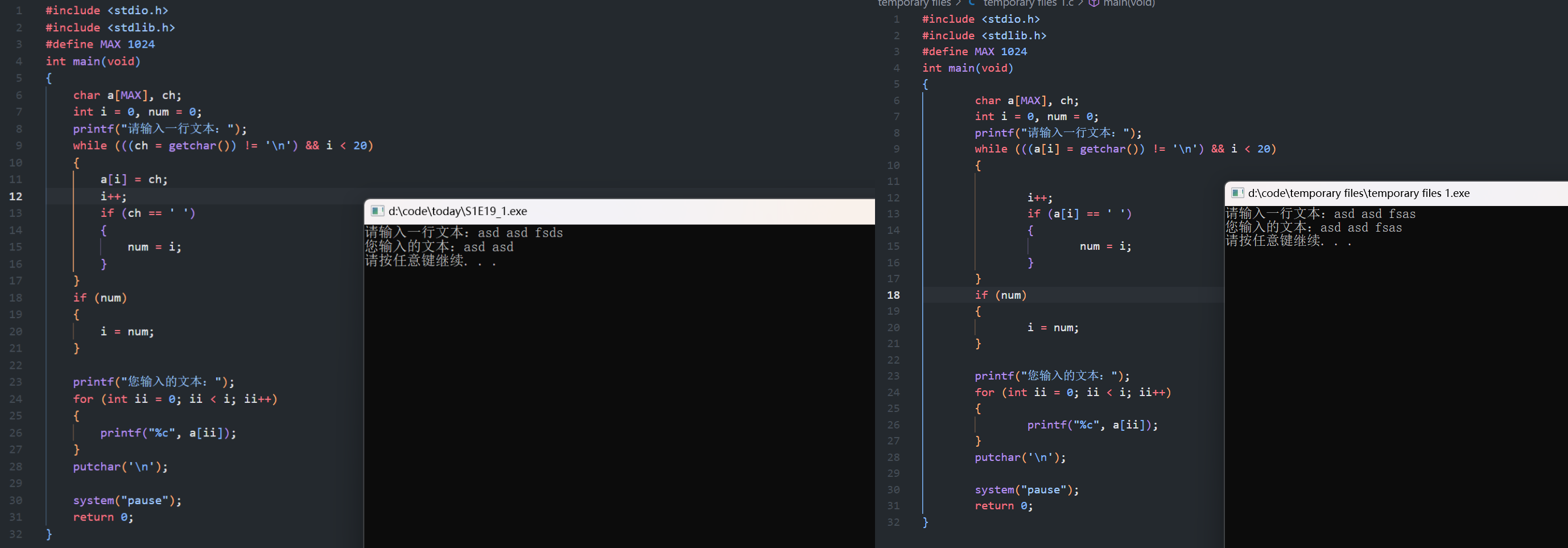This screenshot has width=1568, height=548.
Task: Click 'while (((a[i] = getchar())' loop line
Action: tap(1125, 149)
